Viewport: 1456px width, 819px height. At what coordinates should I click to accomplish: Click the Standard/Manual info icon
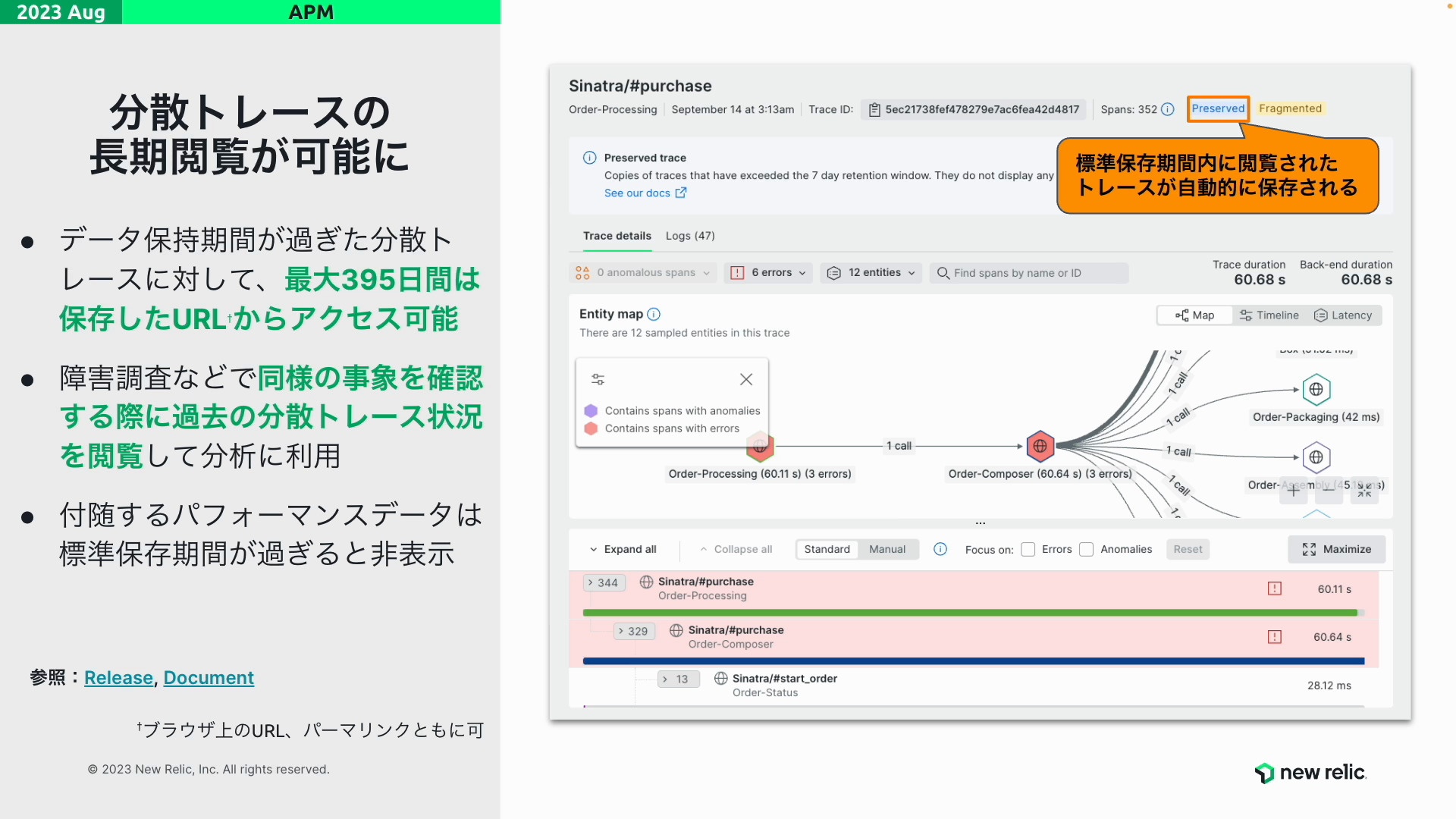940,549
